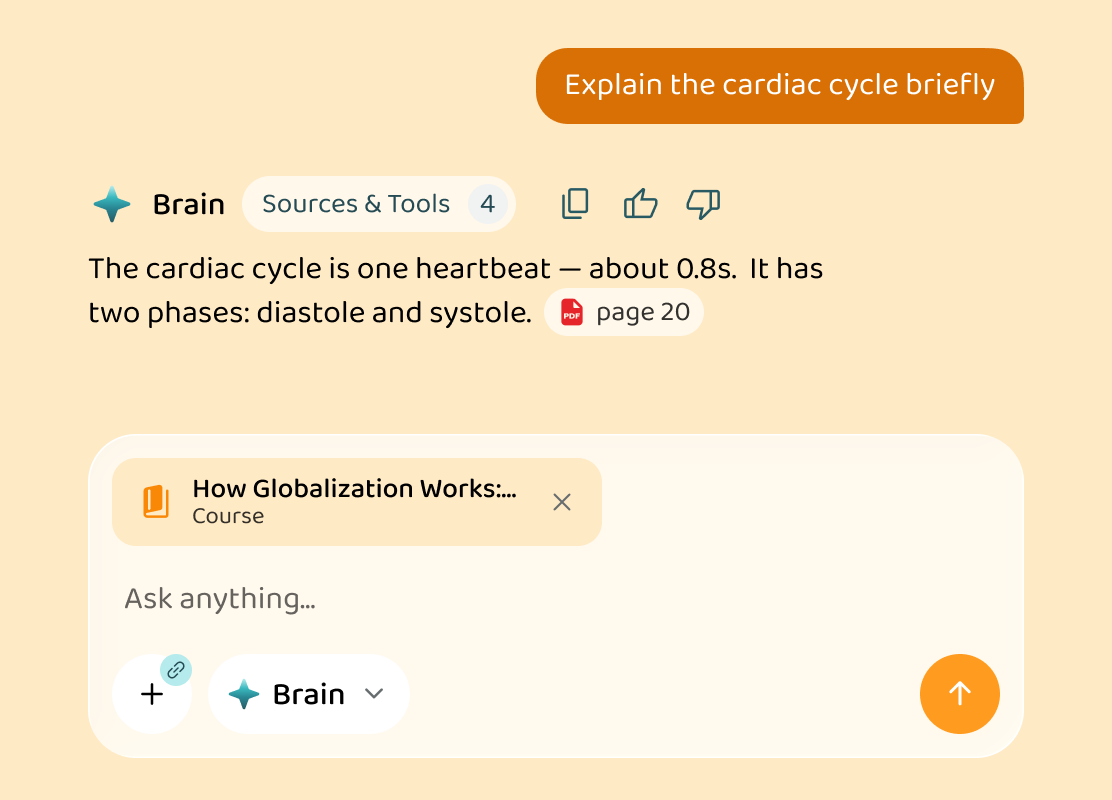This screenshot has width=1112, height=800.
Task: Give the response a thumbs up
Action: 640,204
